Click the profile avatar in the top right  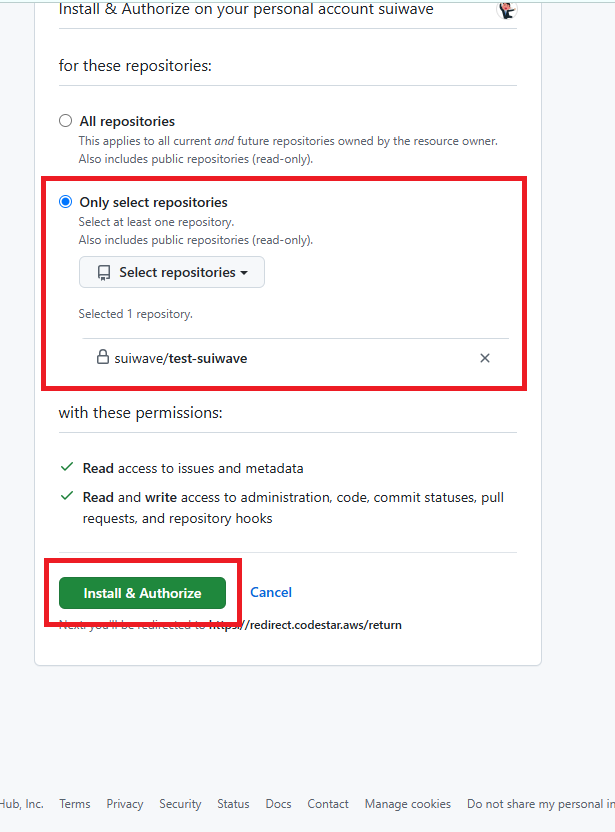[x=506, y=11]
